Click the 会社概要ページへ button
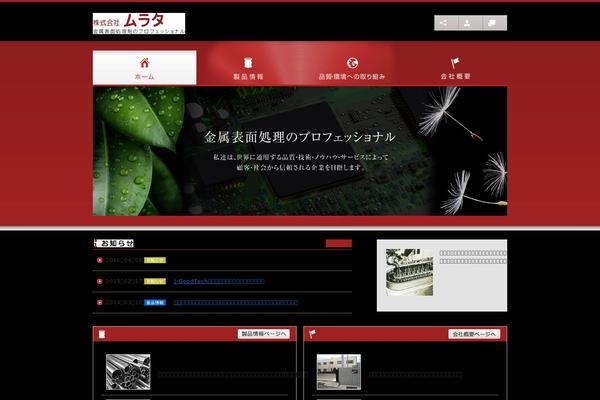Image resolution: width=600 pixels, height=400 pixels. click(x=474, y=334)
